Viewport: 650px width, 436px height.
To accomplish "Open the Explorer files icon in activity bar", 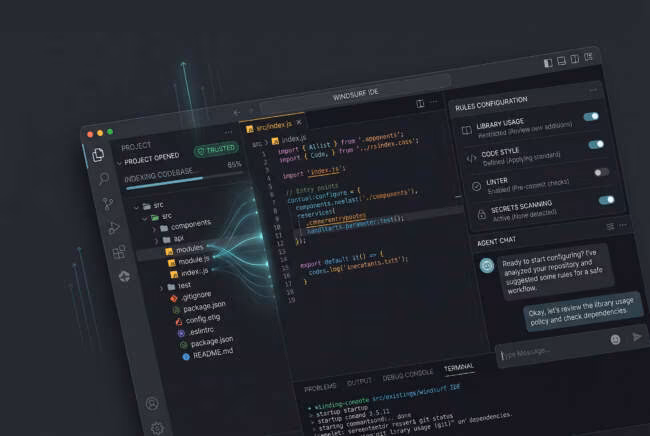I will 98,155.
